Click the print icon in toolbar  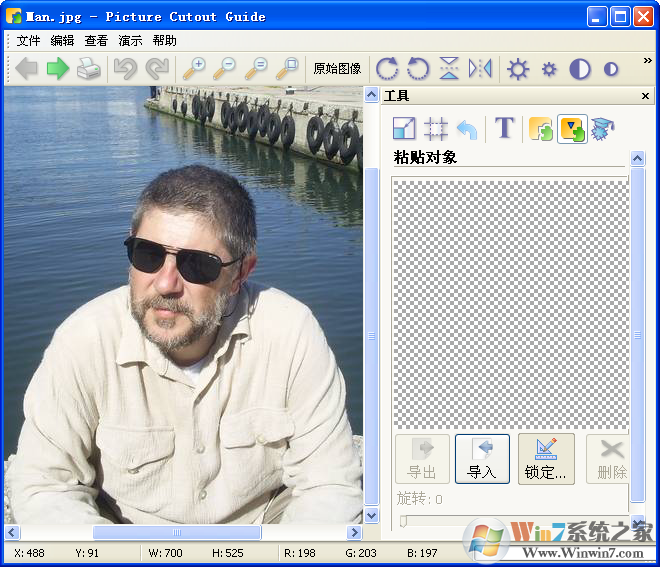89,69
